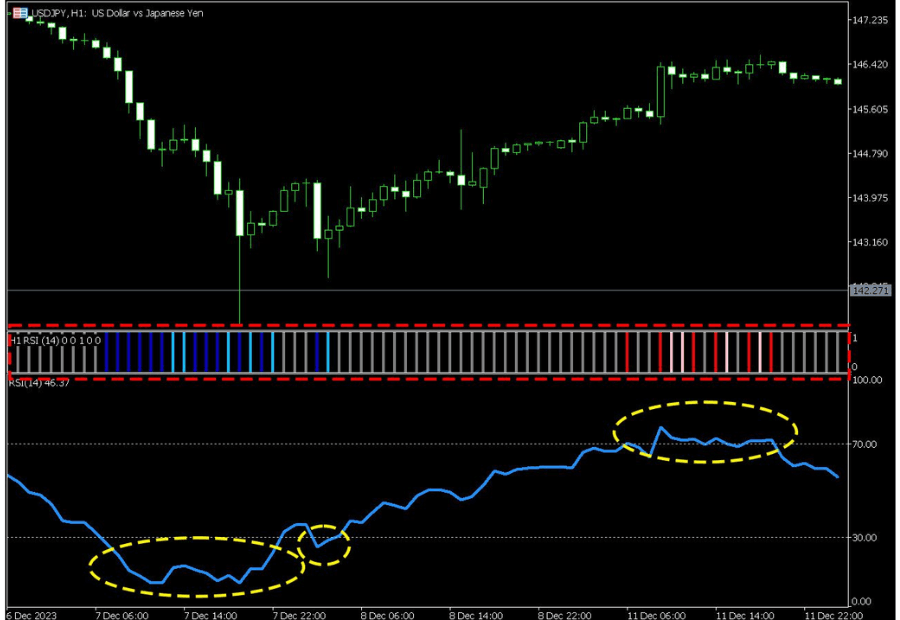900x620 pixels.
Task: Select the 8 Dec 22:00 time axis label
Action: point(562,612)
